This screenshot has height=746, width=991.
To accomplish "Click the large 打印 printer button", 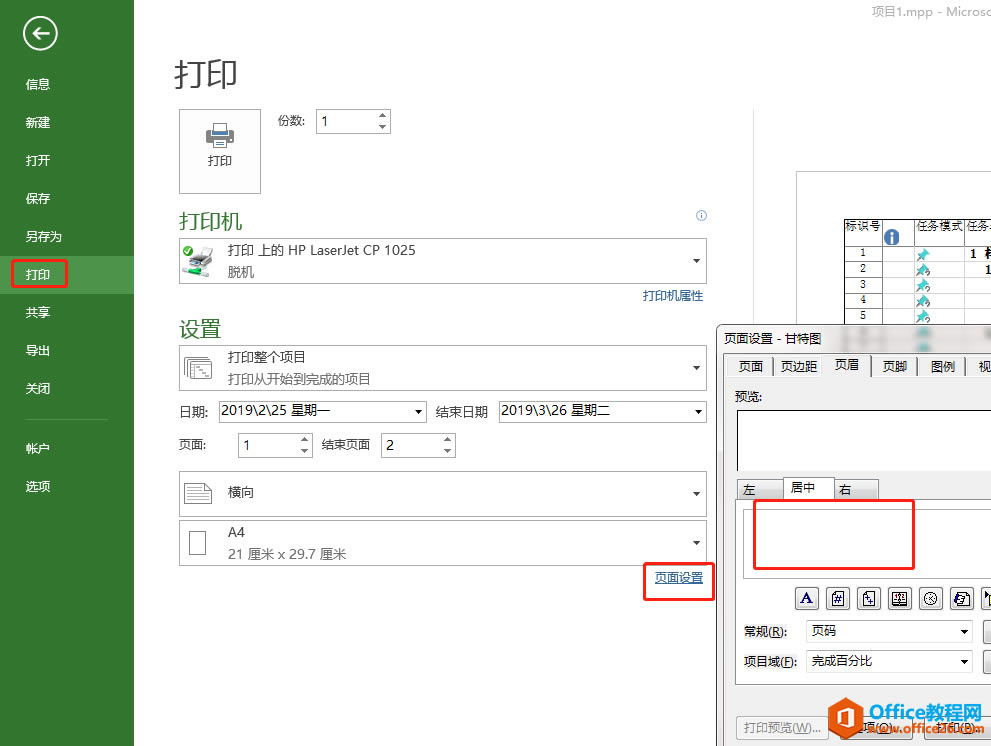I will pyautogui.click(x=220, y=151).
